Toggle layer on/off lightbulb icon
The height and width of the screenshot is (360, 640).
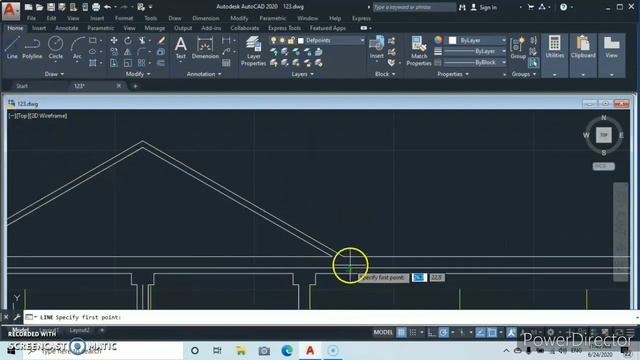273,40
